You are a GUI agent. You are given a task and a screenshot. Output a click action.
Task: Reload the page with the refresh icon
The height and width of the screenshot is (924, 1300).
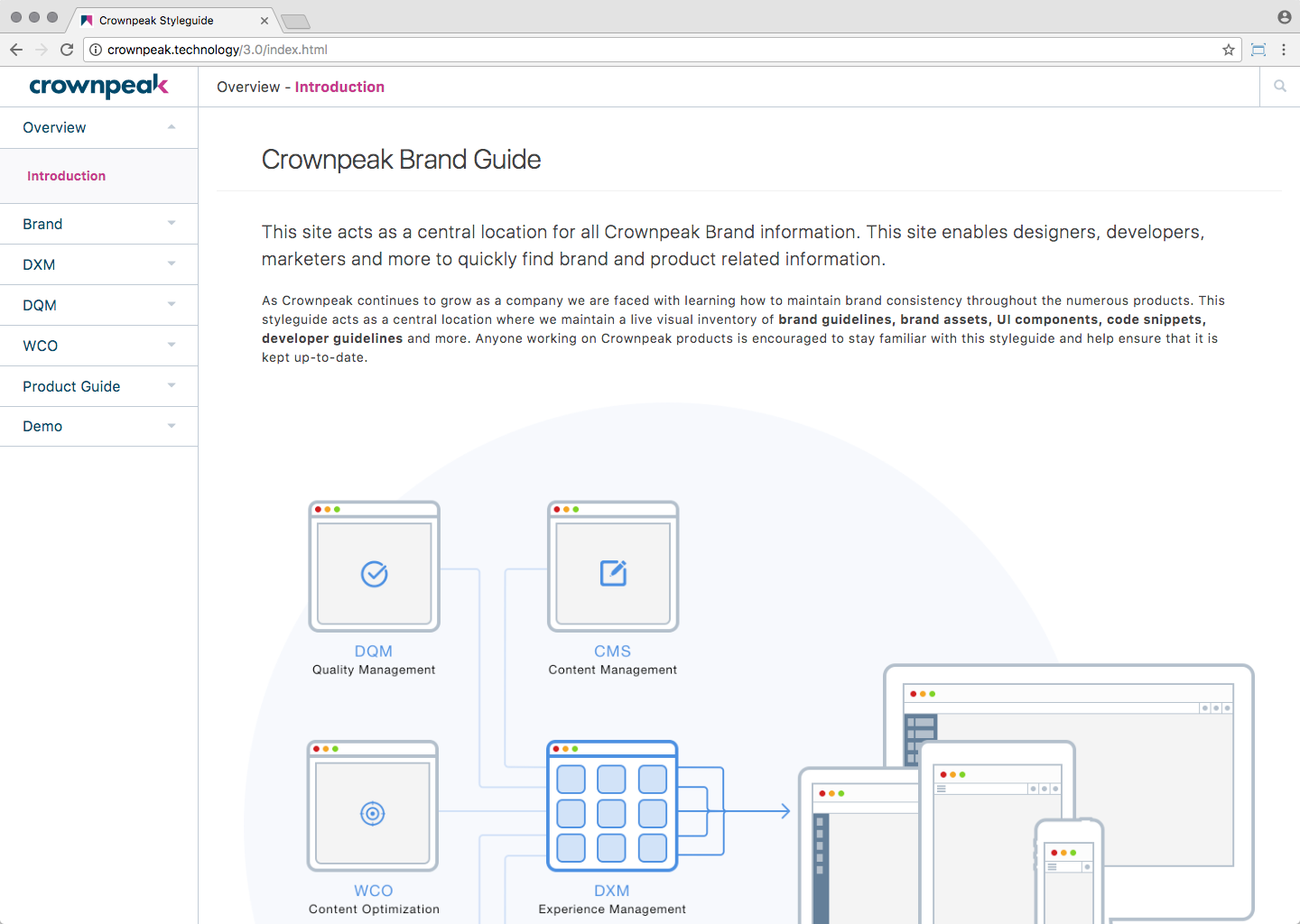pyautogui.click(x=67, y=50)
